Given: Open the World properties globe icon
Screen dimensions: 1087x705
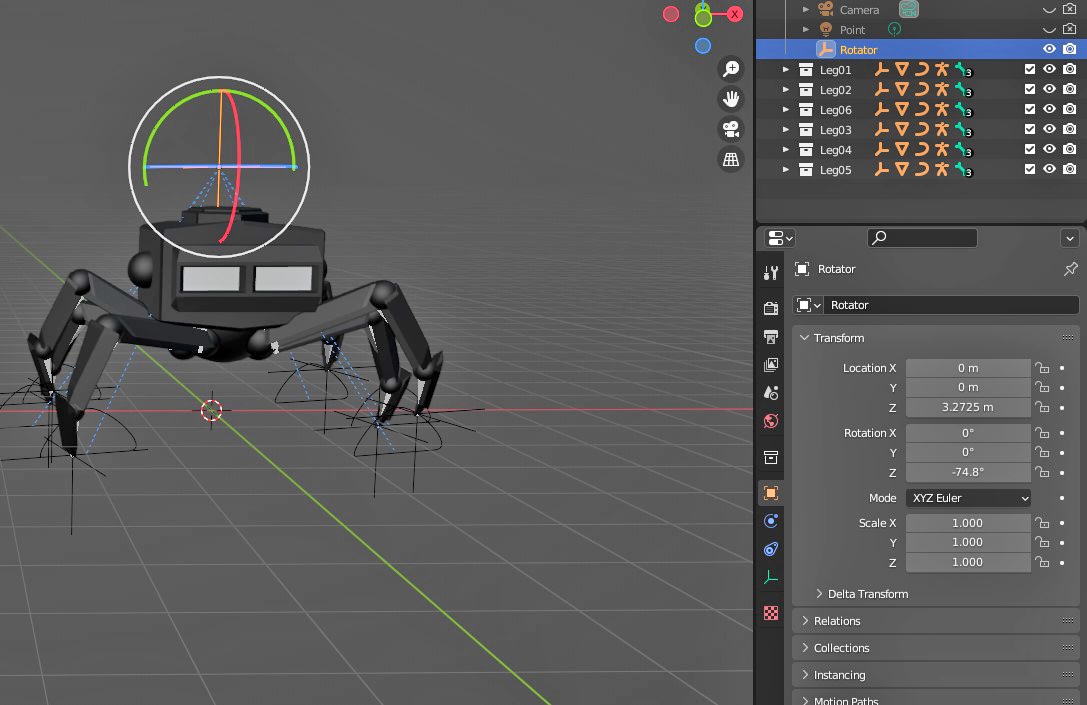Looking at the screenshot, I should 771,421.
